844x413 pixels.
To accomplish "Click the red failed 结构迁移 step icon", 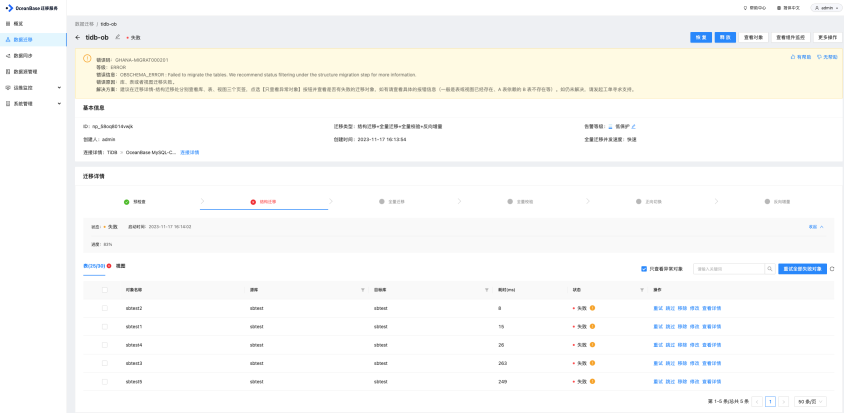I will pos(253,202).
